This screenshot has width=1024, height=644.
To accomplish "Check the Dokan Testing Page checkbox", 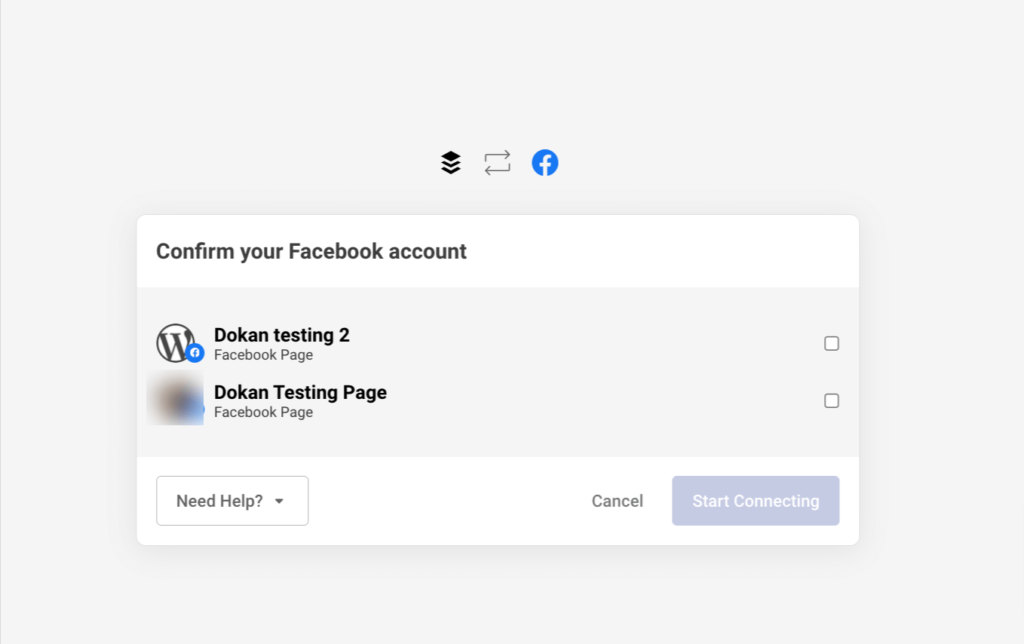I will coord(831,401).
